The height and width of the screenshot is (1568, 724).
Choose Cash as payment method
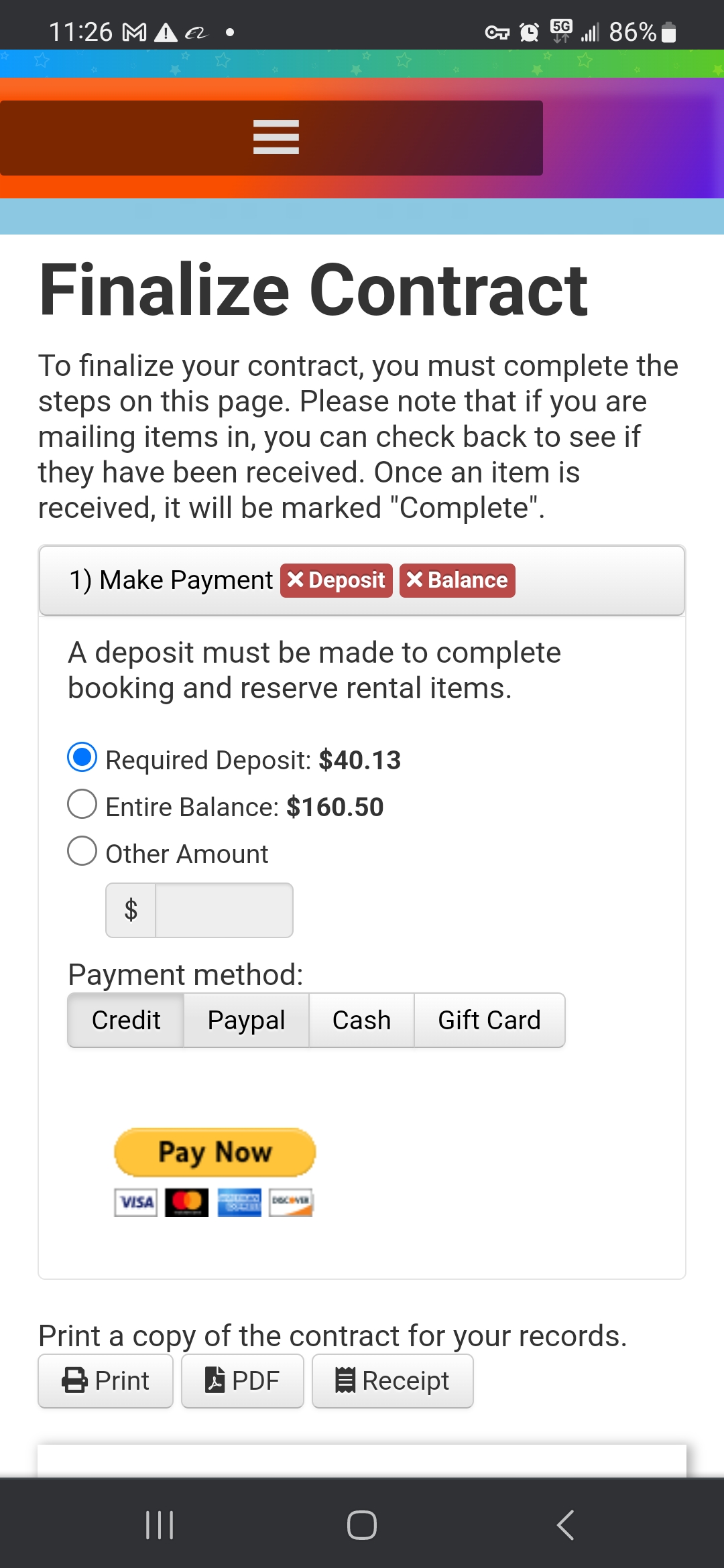point(361,1020)
